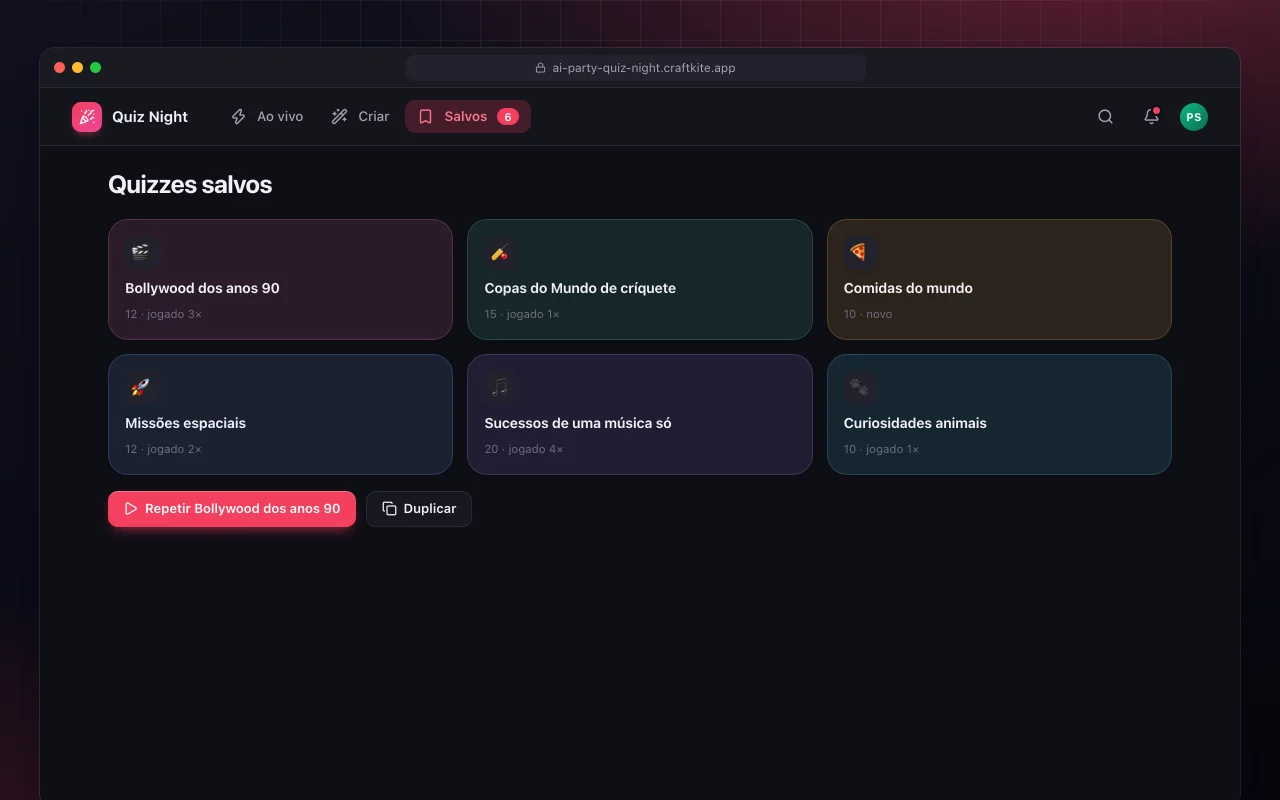Select the Missões espaciais title

[x=185, y=423]
